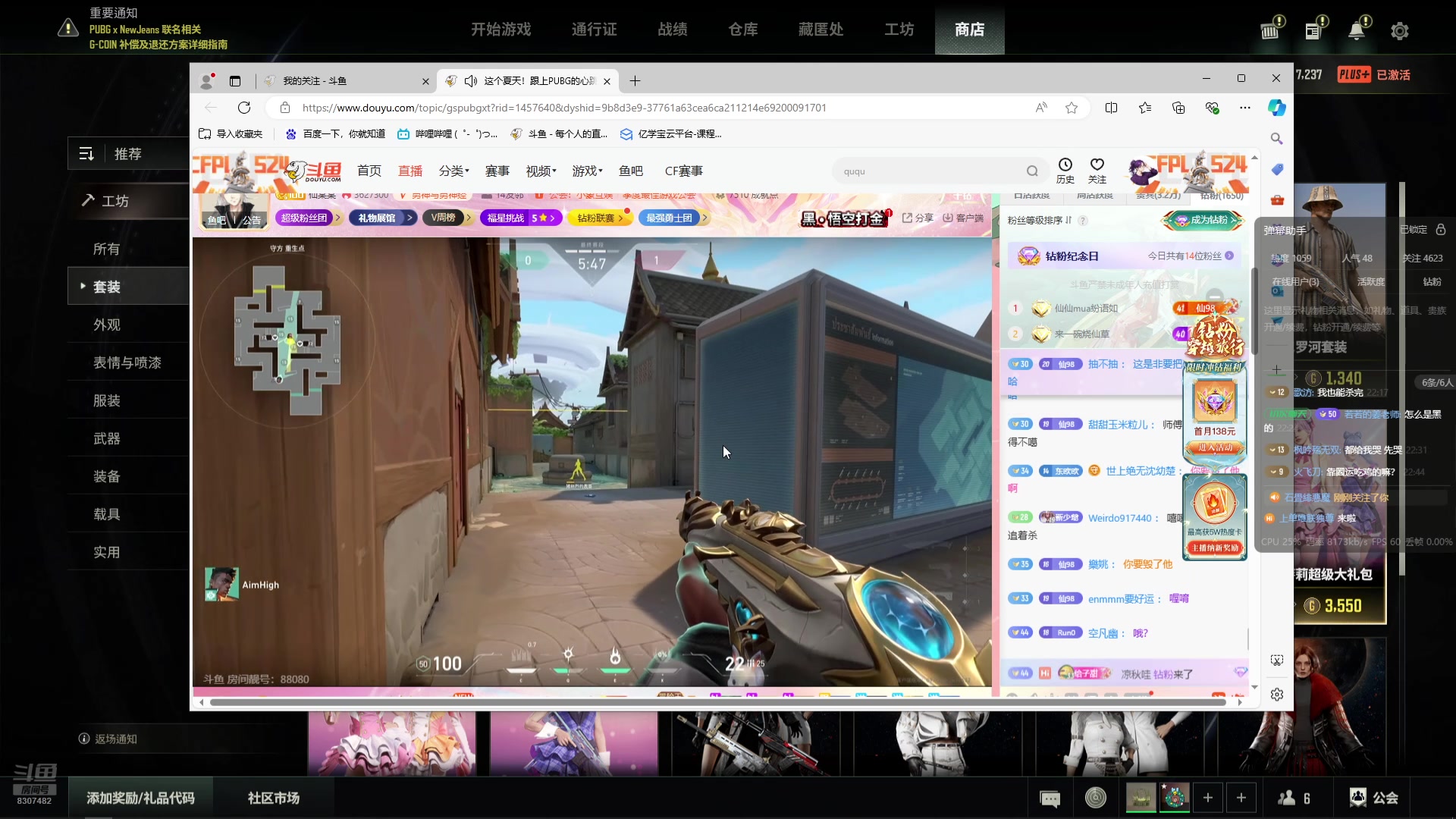Open the browser more options ellipsis menu
This screenshot has height=819, width=1456.
pyautogui.click(x=1245, y=108)
